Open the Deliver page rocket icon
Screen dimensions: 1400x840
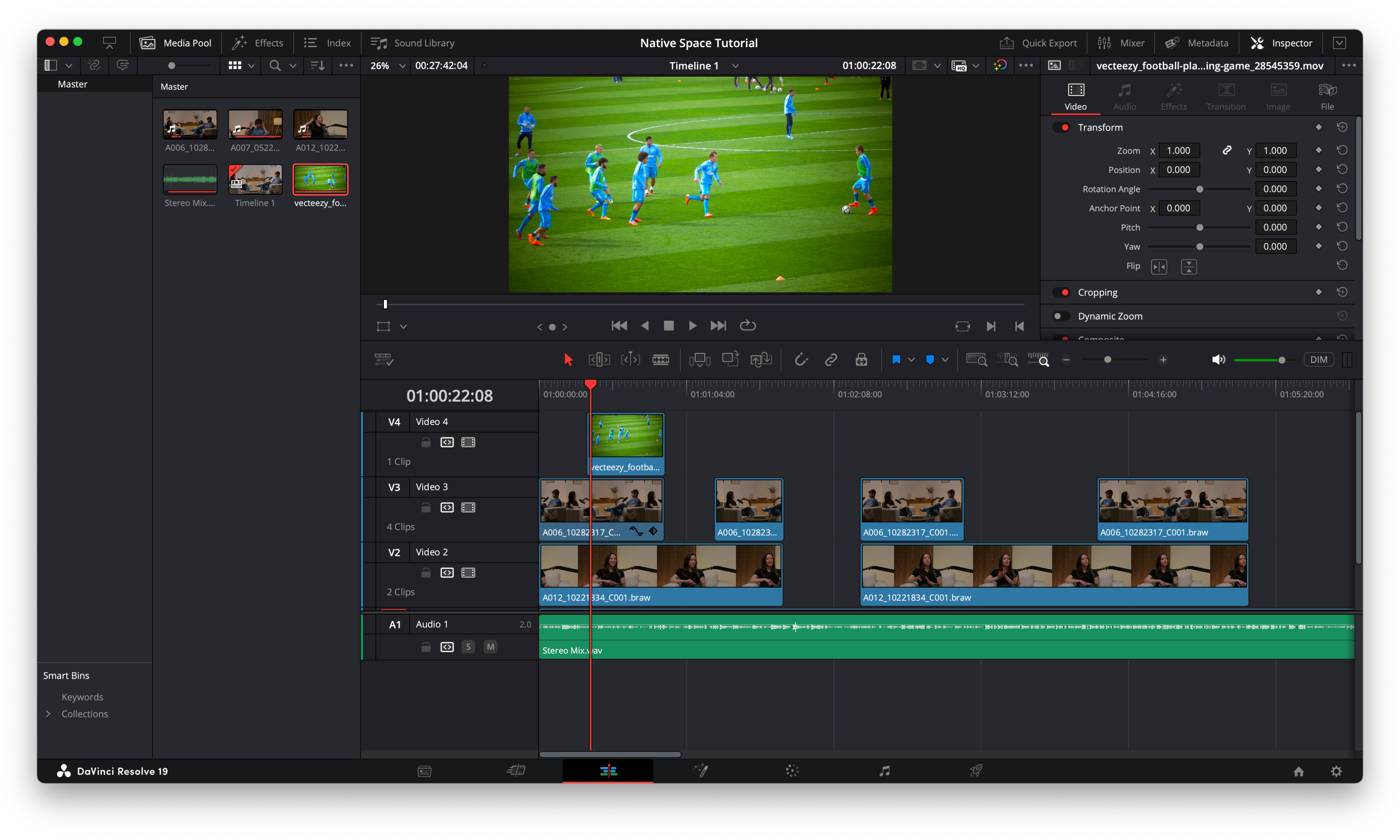pyautogui.click(x=975, y=770)
